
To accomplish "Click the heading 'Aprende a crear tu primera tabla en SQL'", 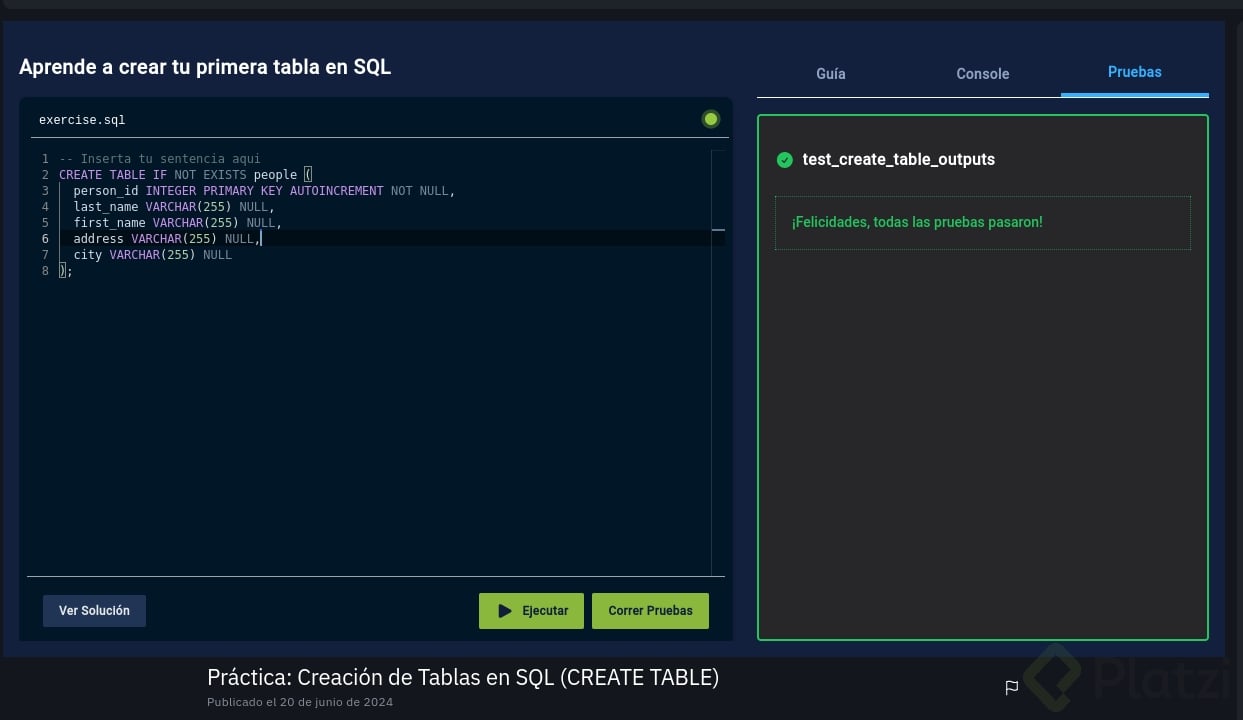I will (x=205, y=67).
